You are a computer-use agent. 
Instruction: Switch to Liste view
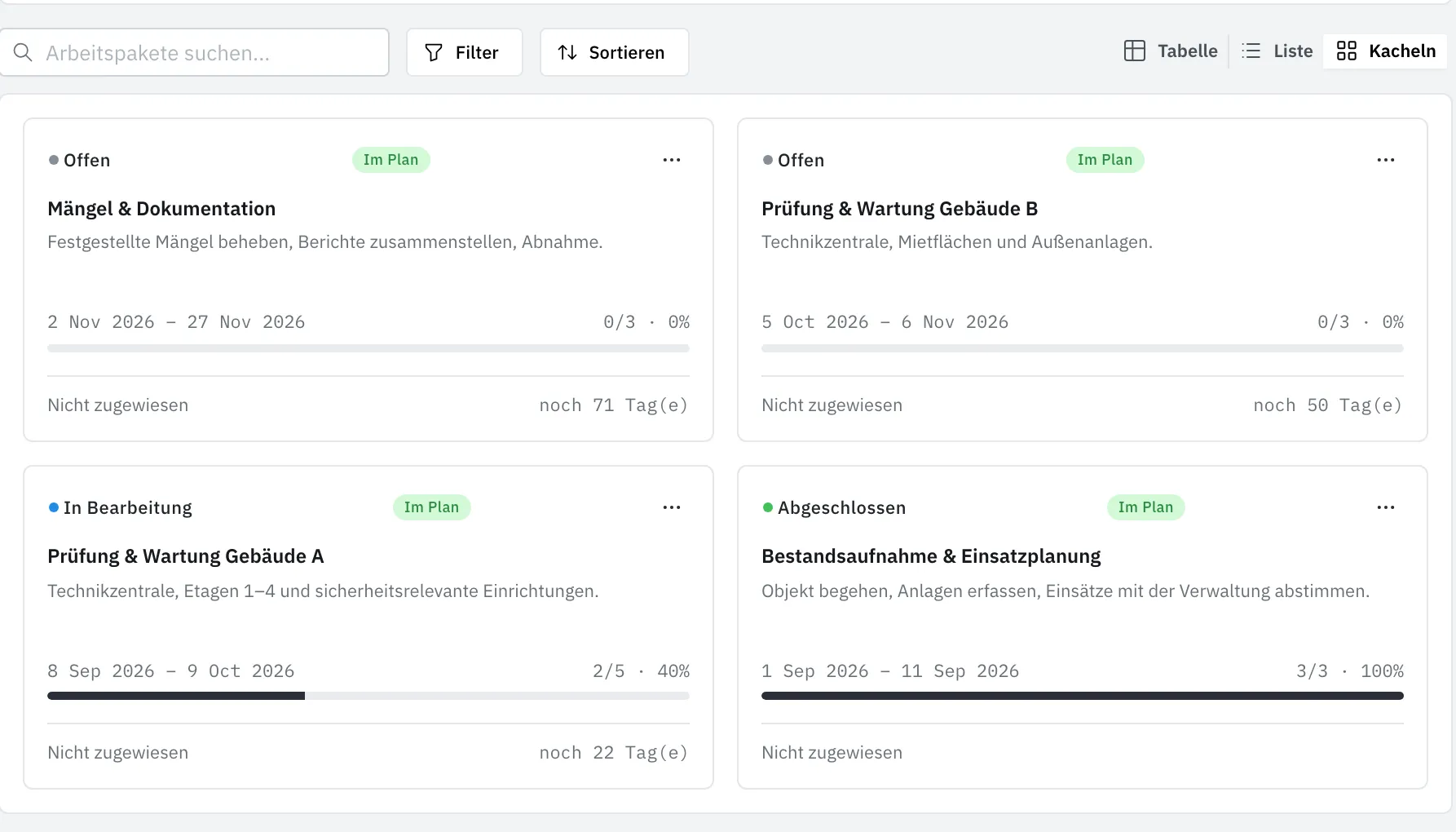point(1277,51)
